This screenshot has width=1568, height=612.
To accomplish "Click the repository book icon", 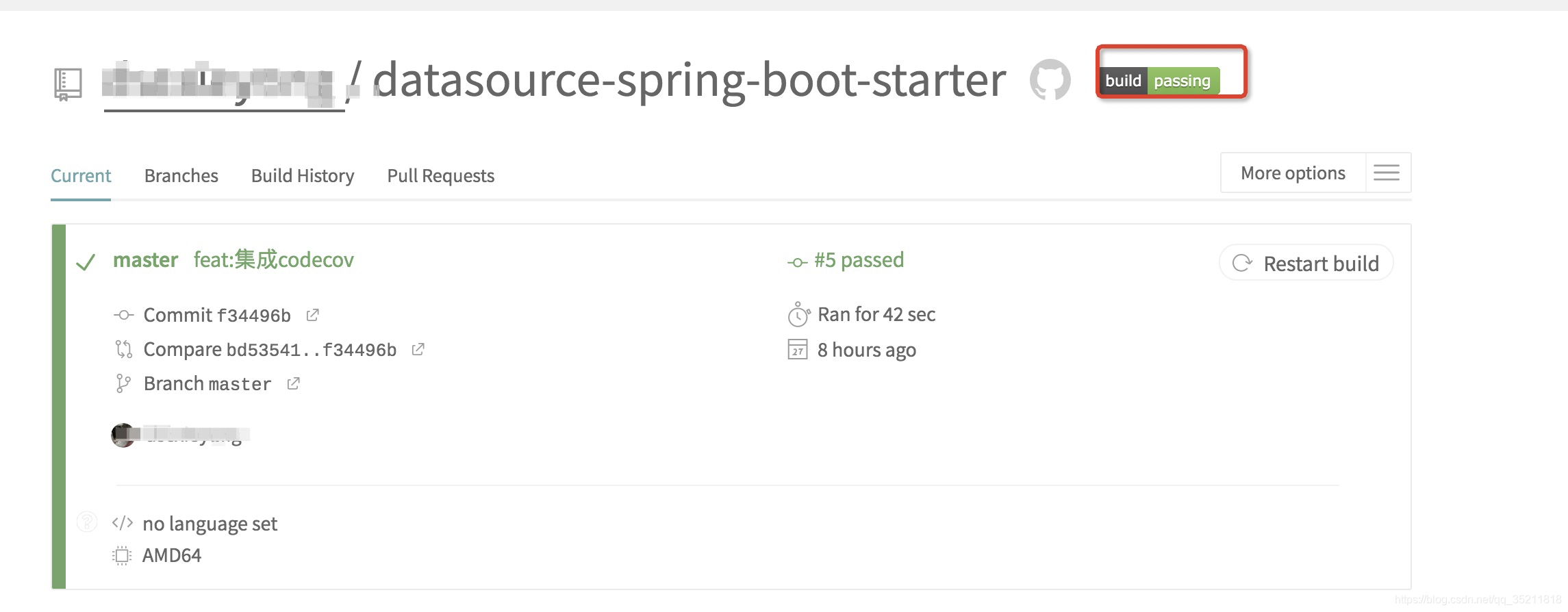I will 68,84.
